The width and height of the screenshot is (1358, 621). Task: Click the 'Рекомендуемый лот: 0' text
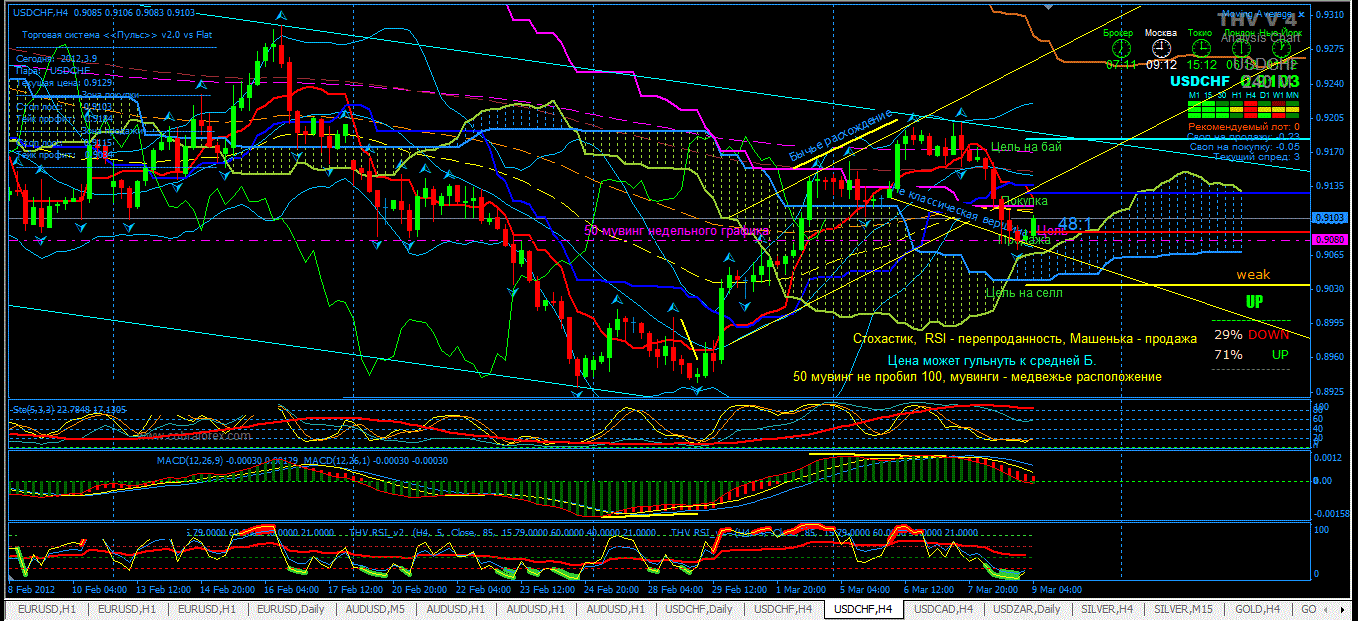[1244, 127]
